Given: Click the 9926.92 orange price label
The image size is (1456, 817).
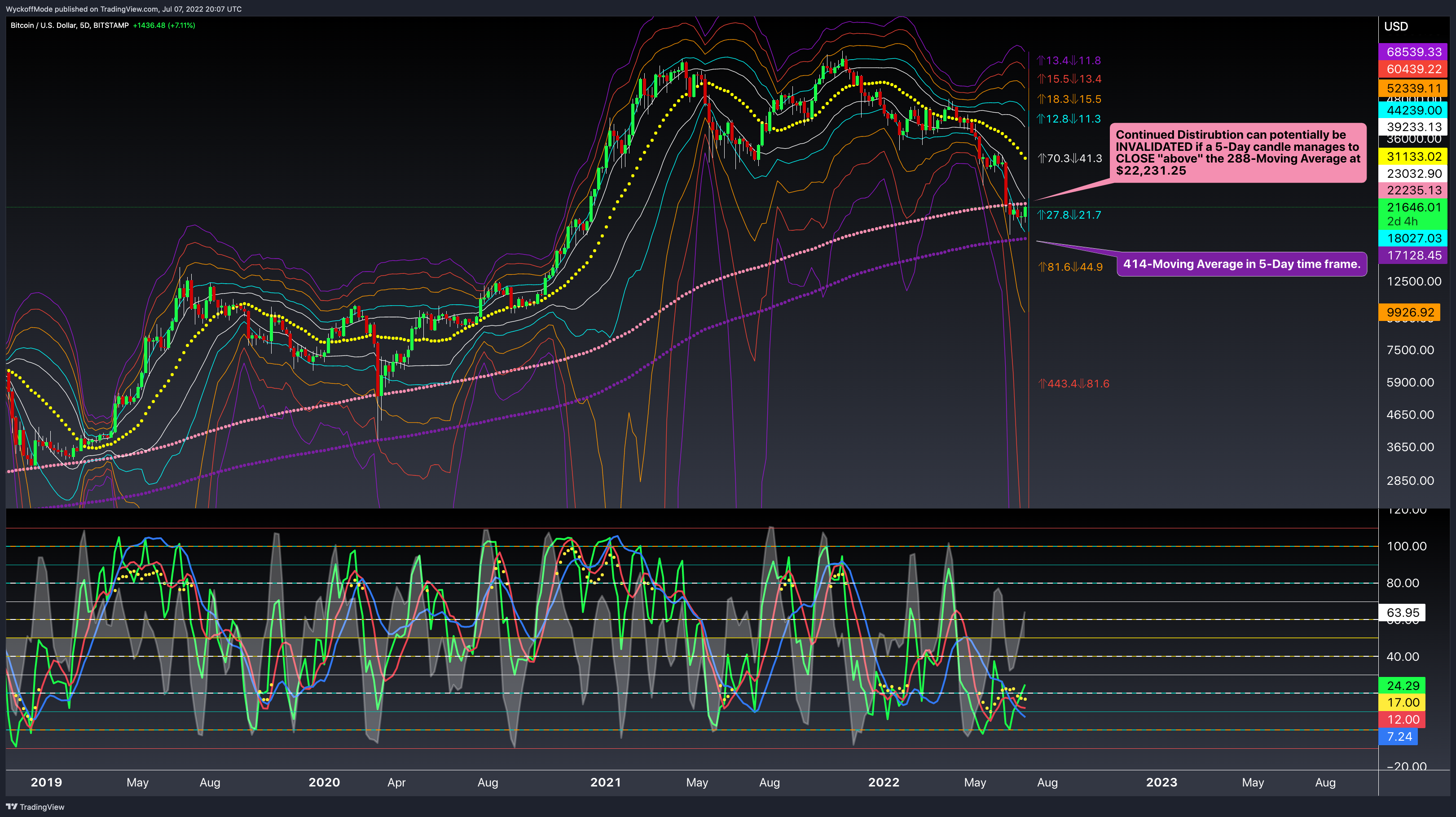Looking at the screenshot, I should click(x=1410, y=312).
